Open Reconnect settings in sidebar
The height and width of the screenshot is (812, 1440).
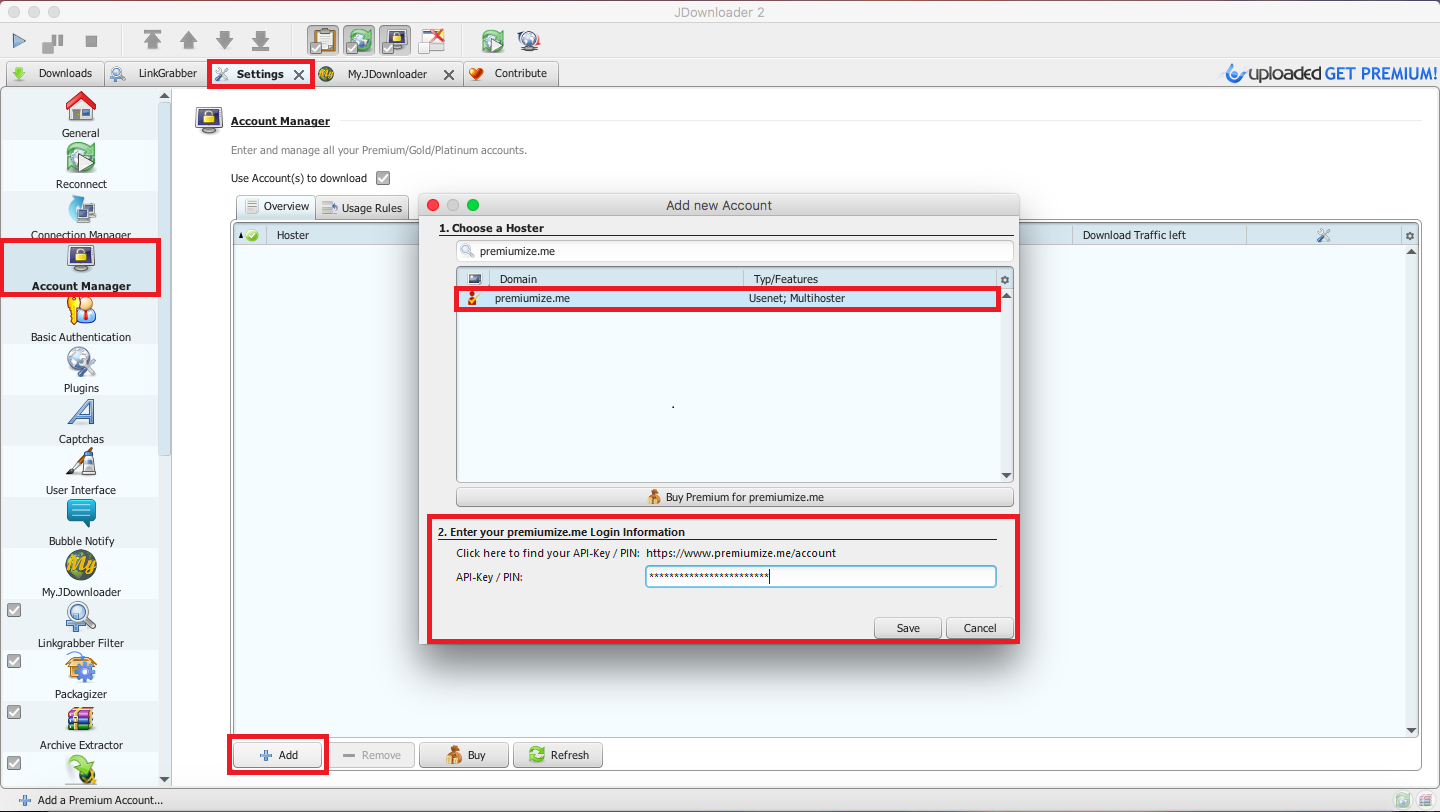coord(80,166)
